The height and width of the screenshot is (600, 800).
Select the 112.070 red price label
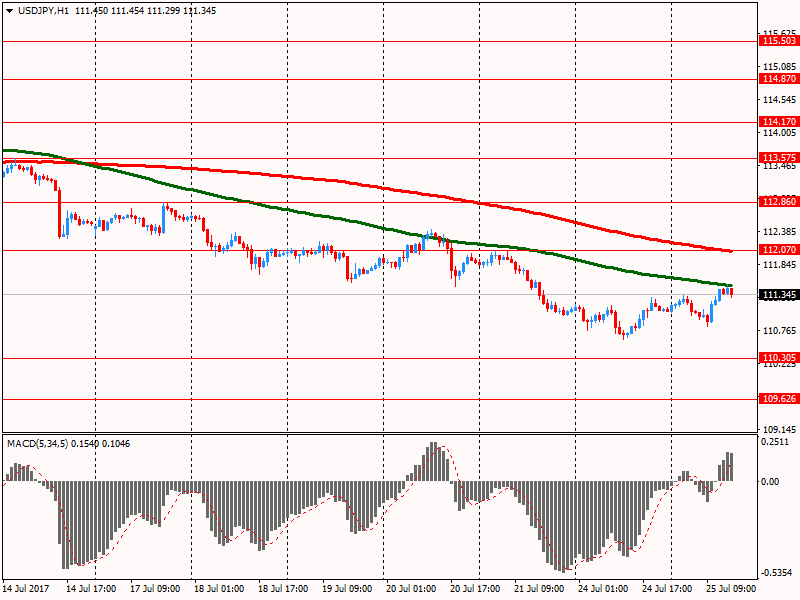coord(779,249)
